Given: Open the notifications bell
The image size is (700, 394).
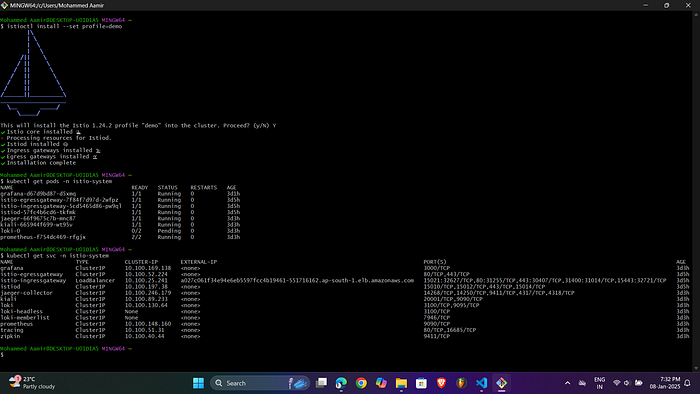Looking at the screenshot, I should tap(688, 383).
